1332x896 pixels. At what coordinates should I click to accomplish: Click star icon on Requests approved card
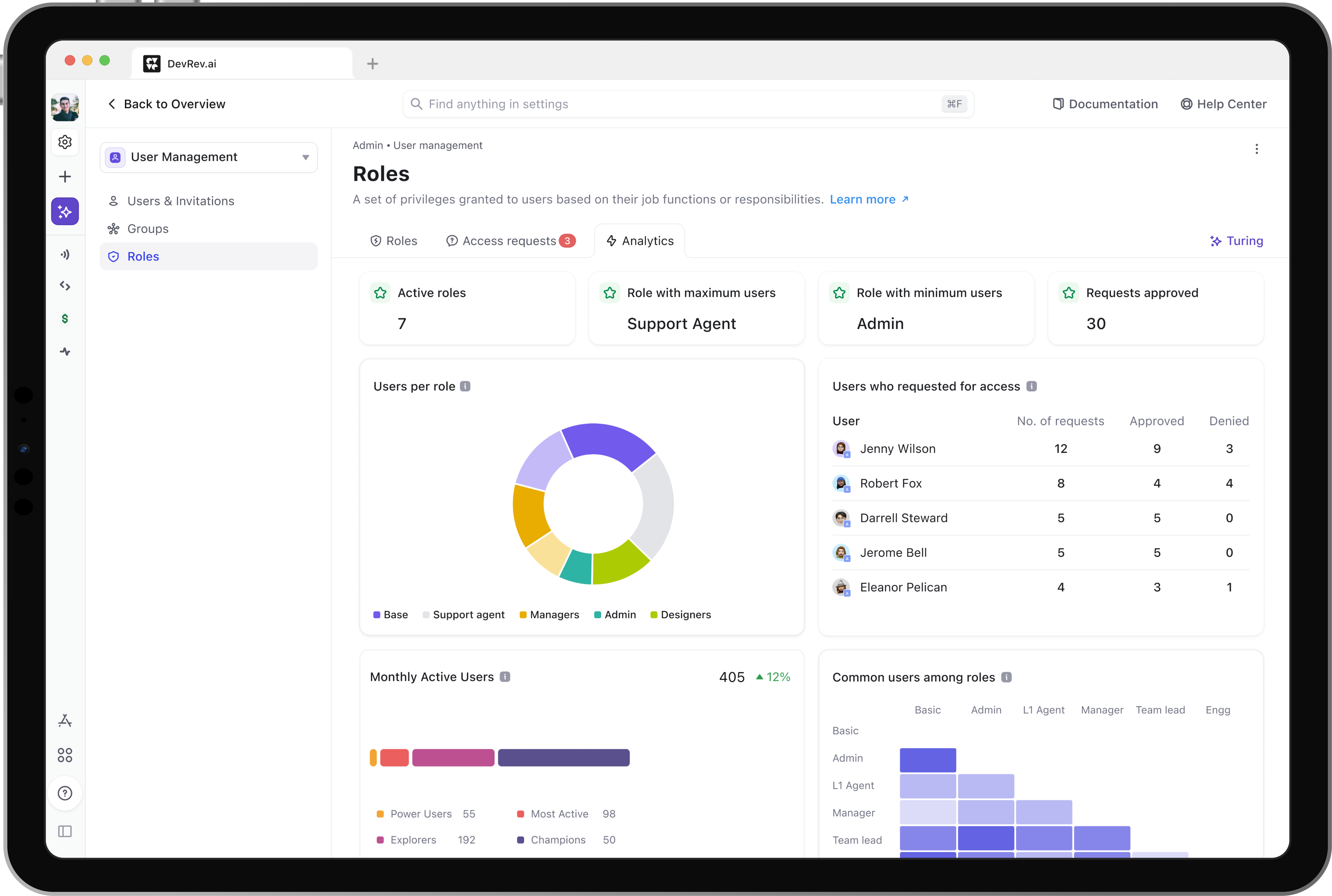(1069, 293)
